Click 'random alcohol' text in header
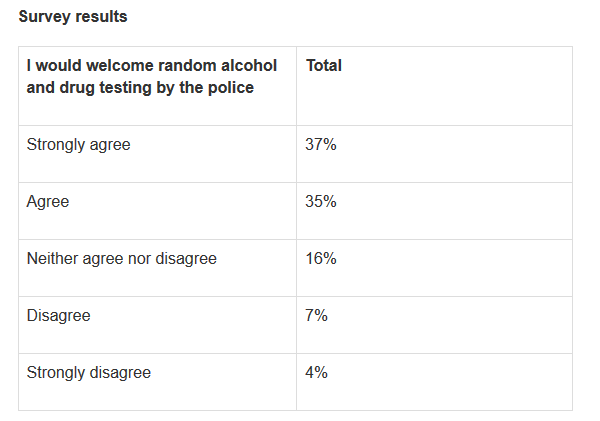Image resolution: width=600 pixels, height=421 pixels. (x=228, y=65)
